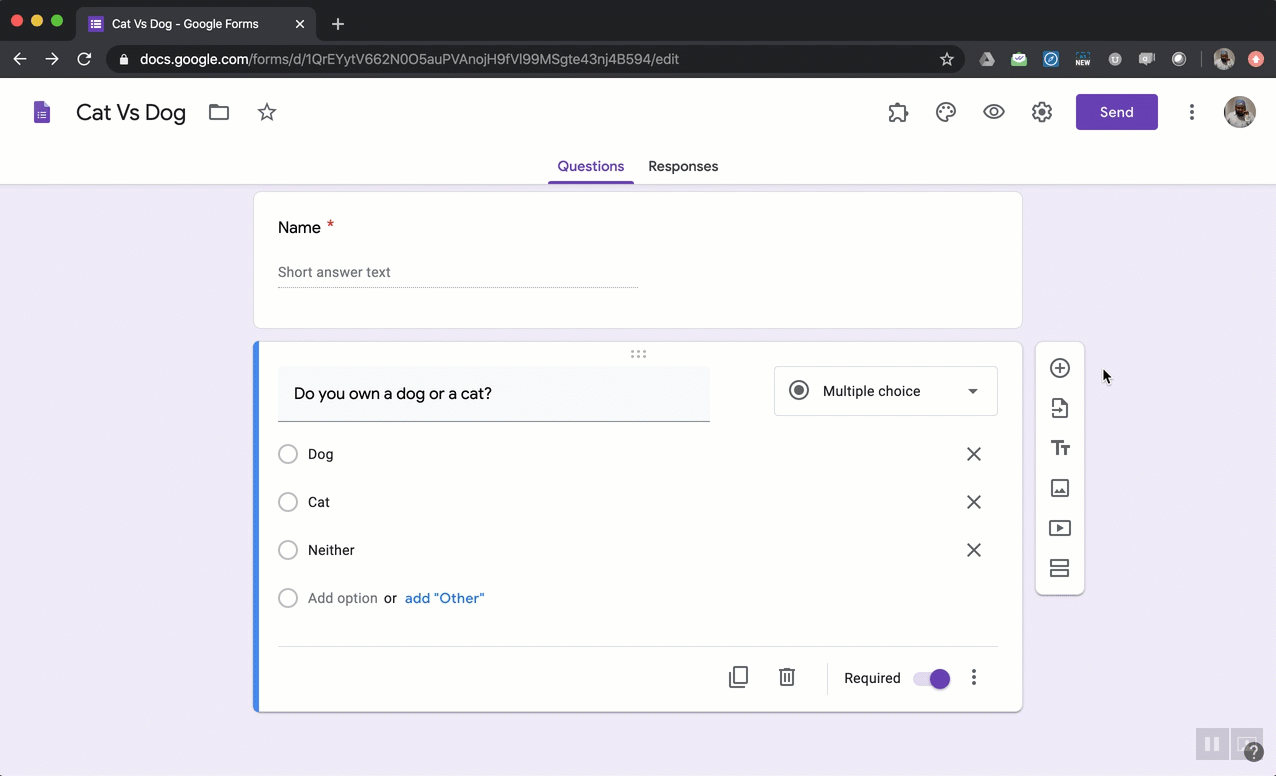Switch to the Responses tab
This screenshot has width=1276, height=776.
pyautogui.click(x=683, y=166)
